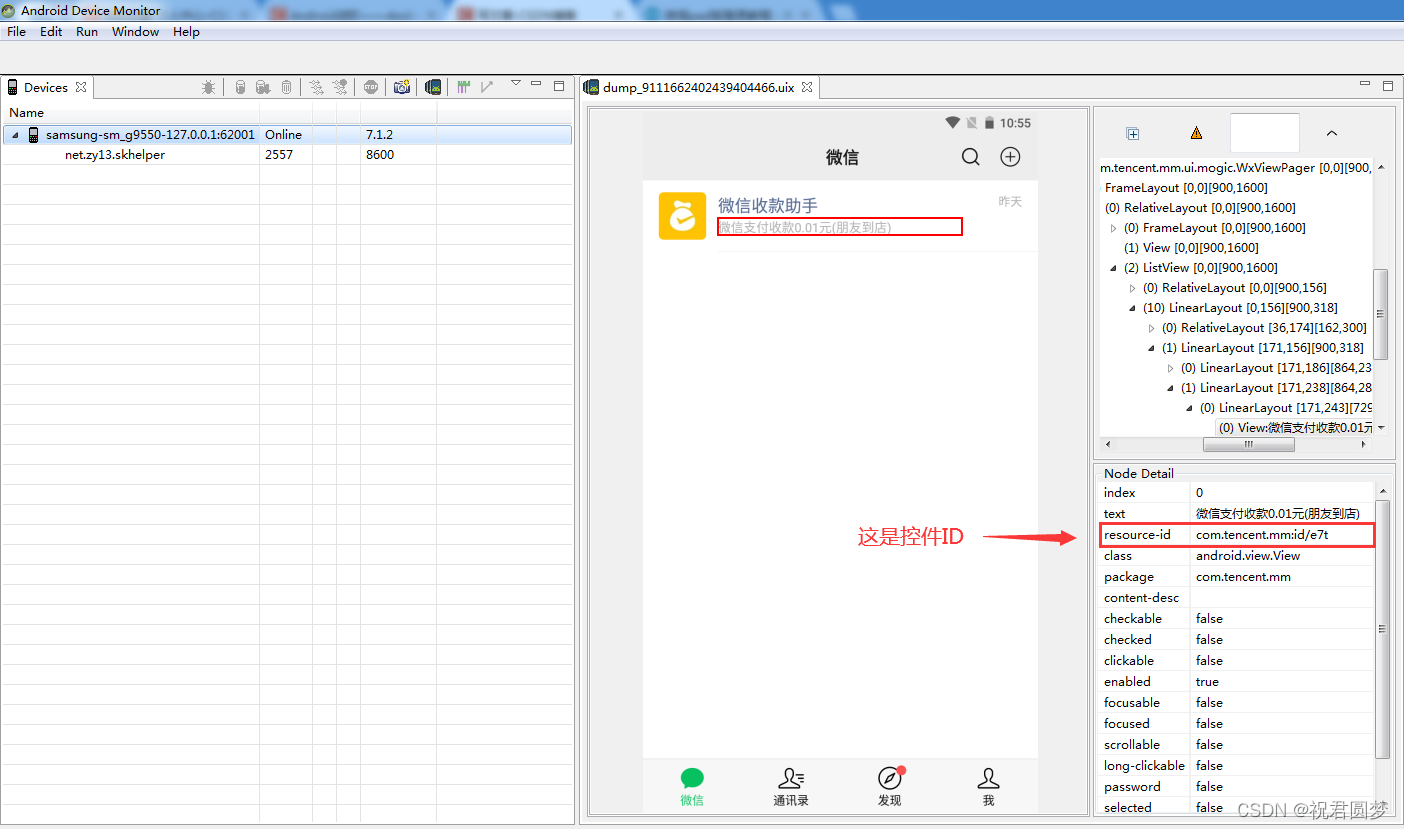Screen dimensions: 1404x829
Task: Click the 微信收款助手 yellow avatar
Action: click(x=683, y=216)
